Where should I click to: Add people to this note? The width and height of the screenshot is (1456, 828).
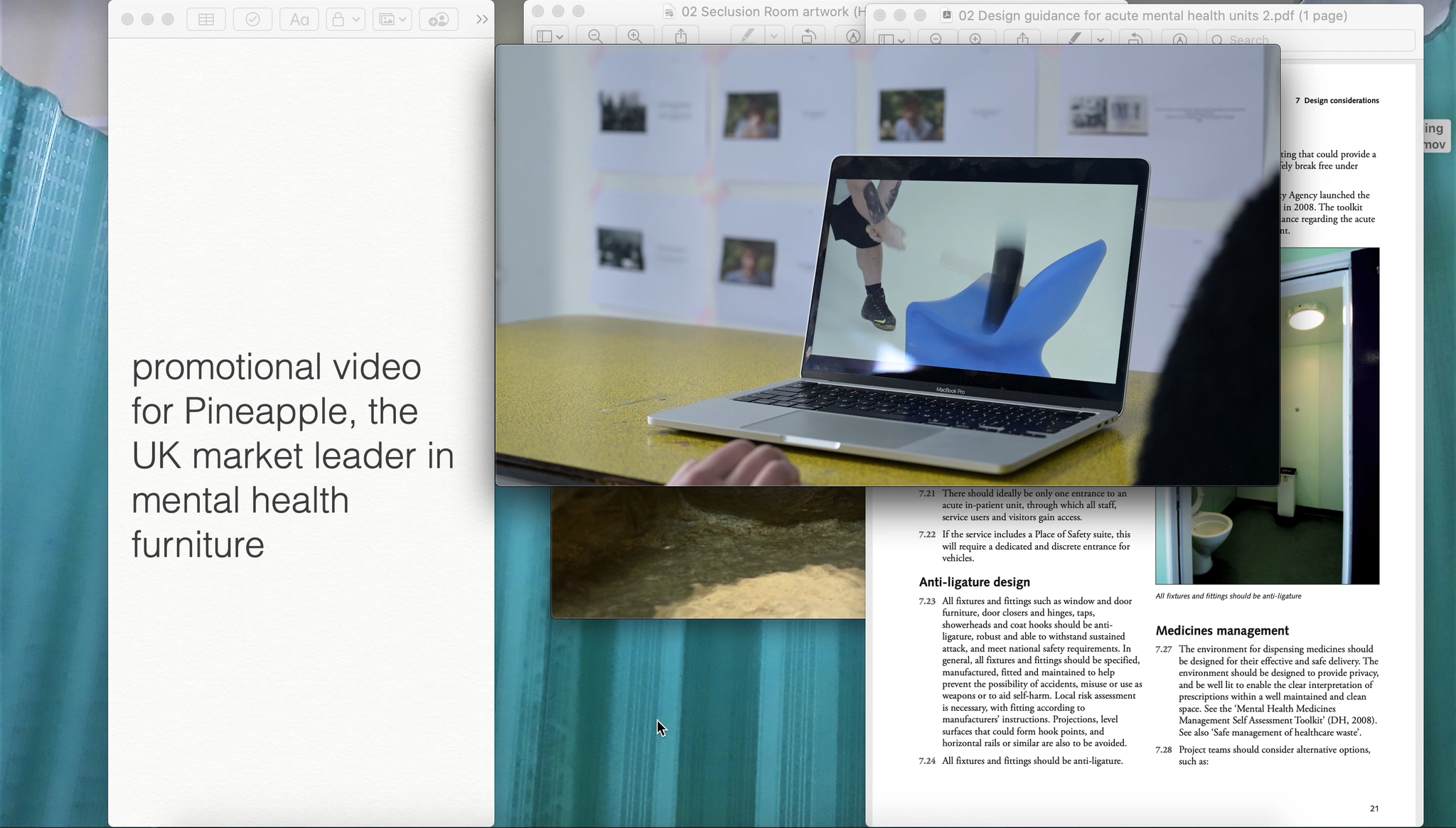pos(439,20)
